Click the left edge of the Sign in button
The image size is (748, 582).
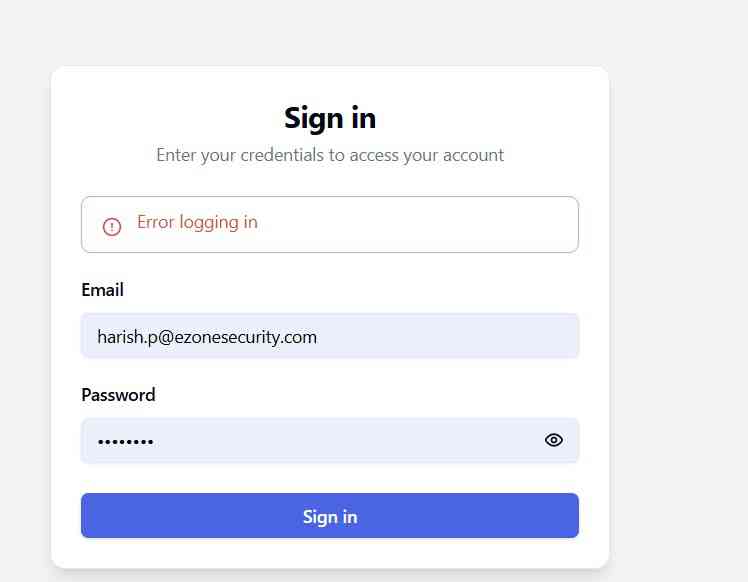90,516
